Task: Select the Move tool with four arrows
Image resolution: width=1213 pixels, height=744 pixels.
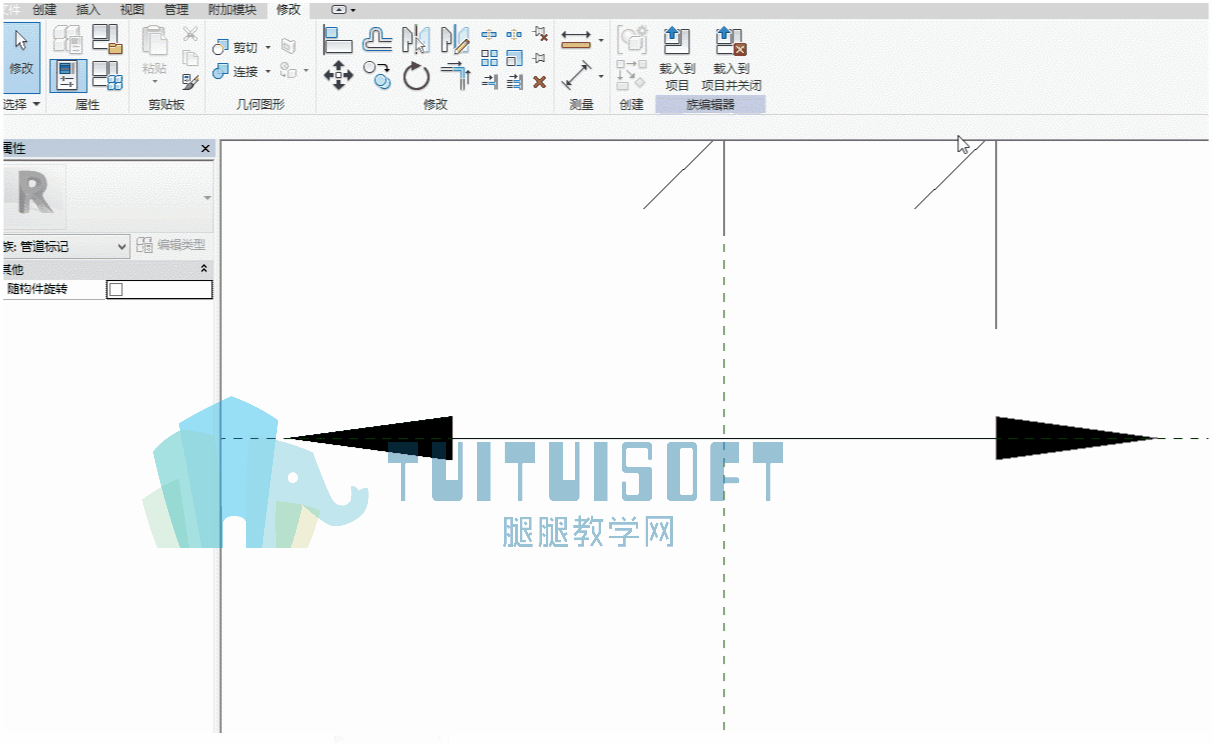Action: pos(339,74)
